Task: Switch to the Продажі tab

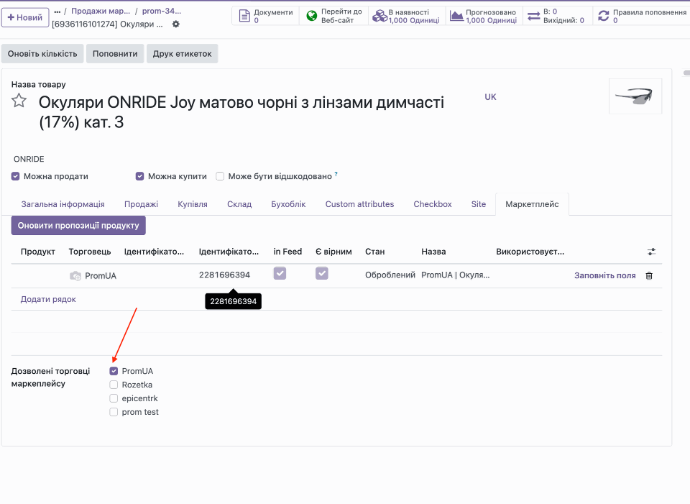Action: pos(141,204)
